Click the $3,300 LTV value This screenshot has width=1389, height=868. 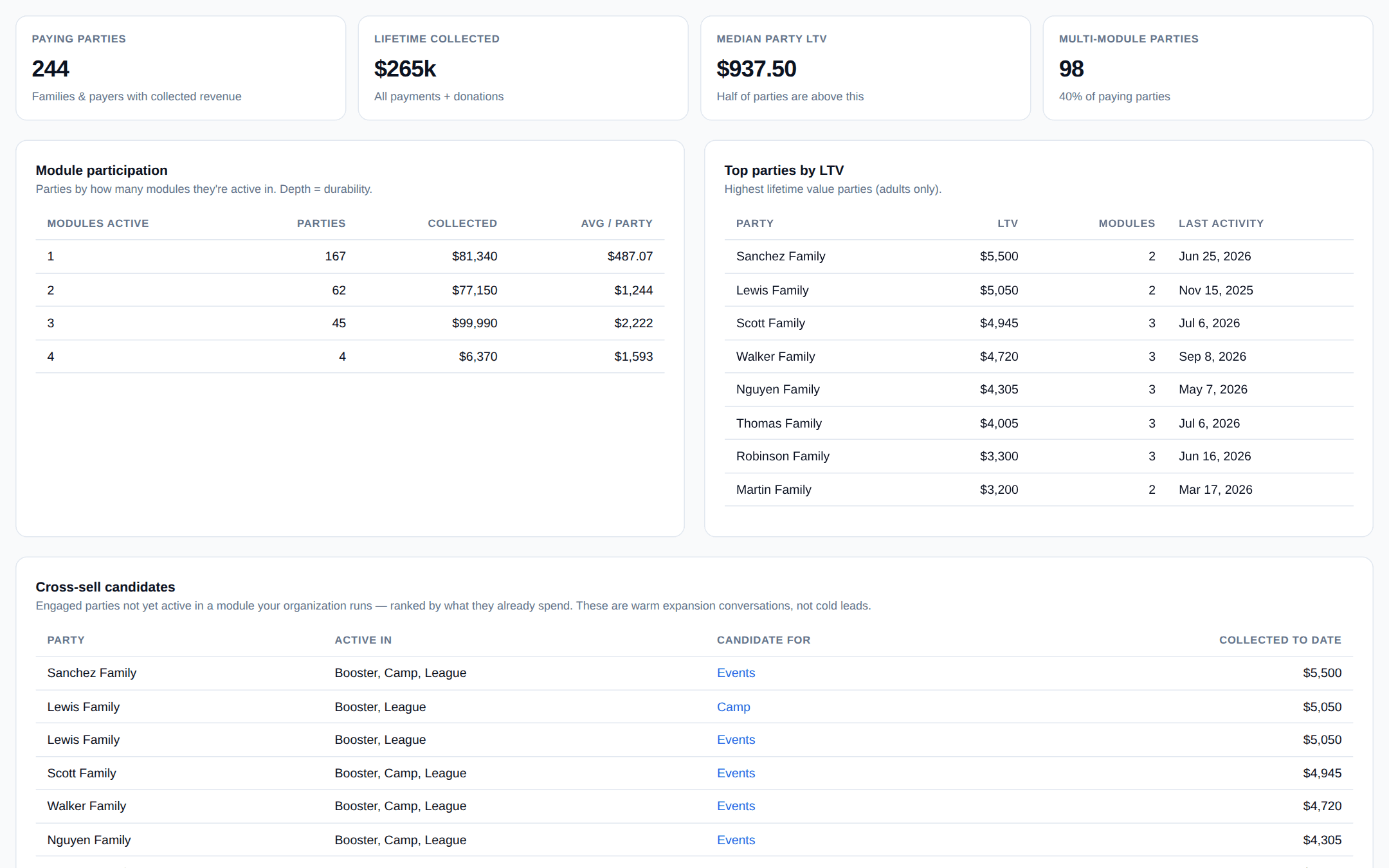[x=999, y=456]
